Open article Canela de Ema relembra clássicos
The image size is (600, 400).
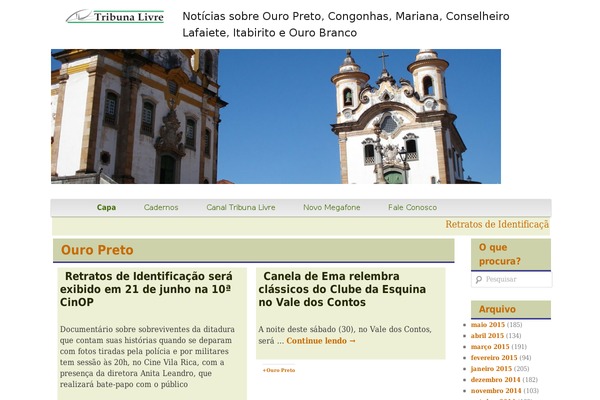[x=342, y=289]
